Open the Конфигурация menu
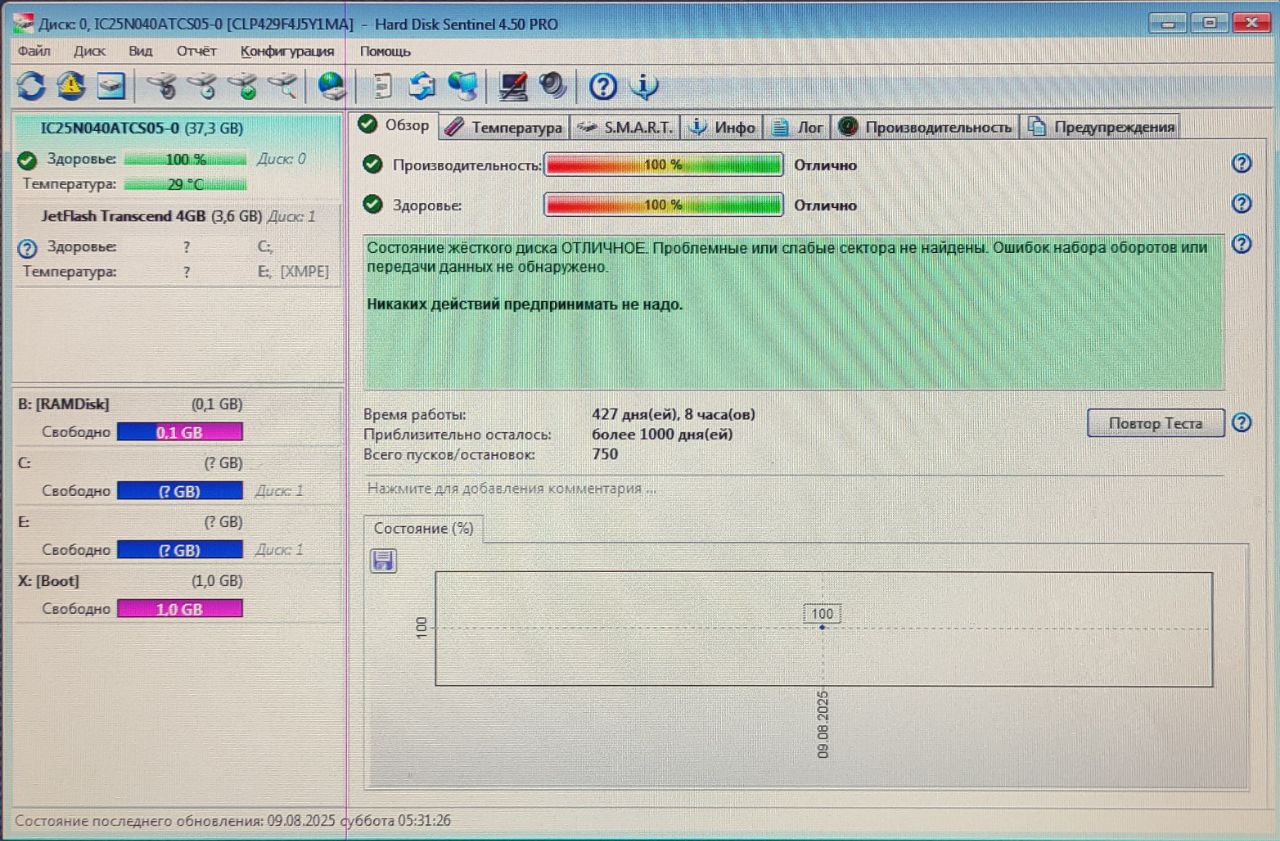Viewport: 1280px width, 841px height. pyautogui.click(x=287, y=51)
